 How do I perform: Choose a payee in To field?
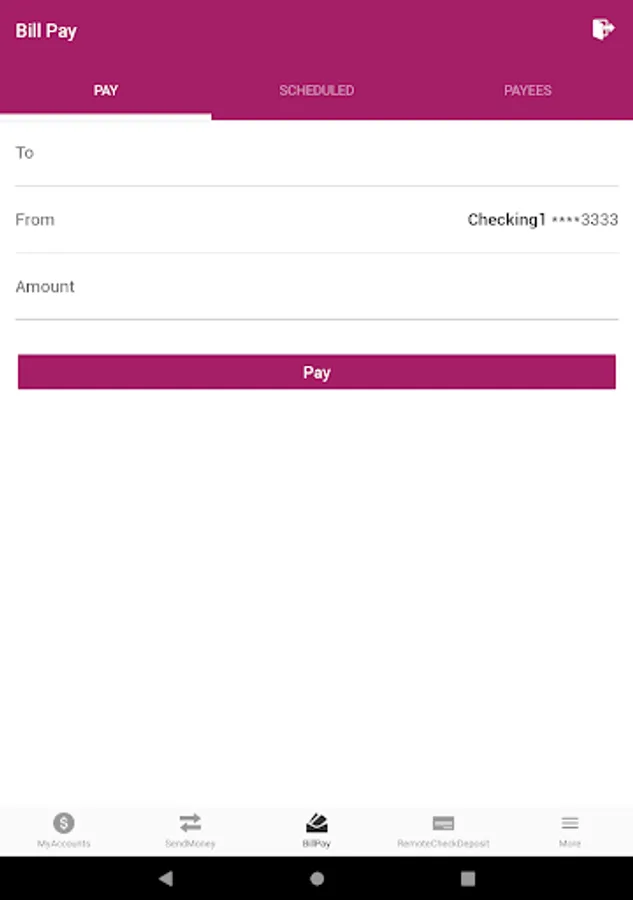(x=317, y=153)
